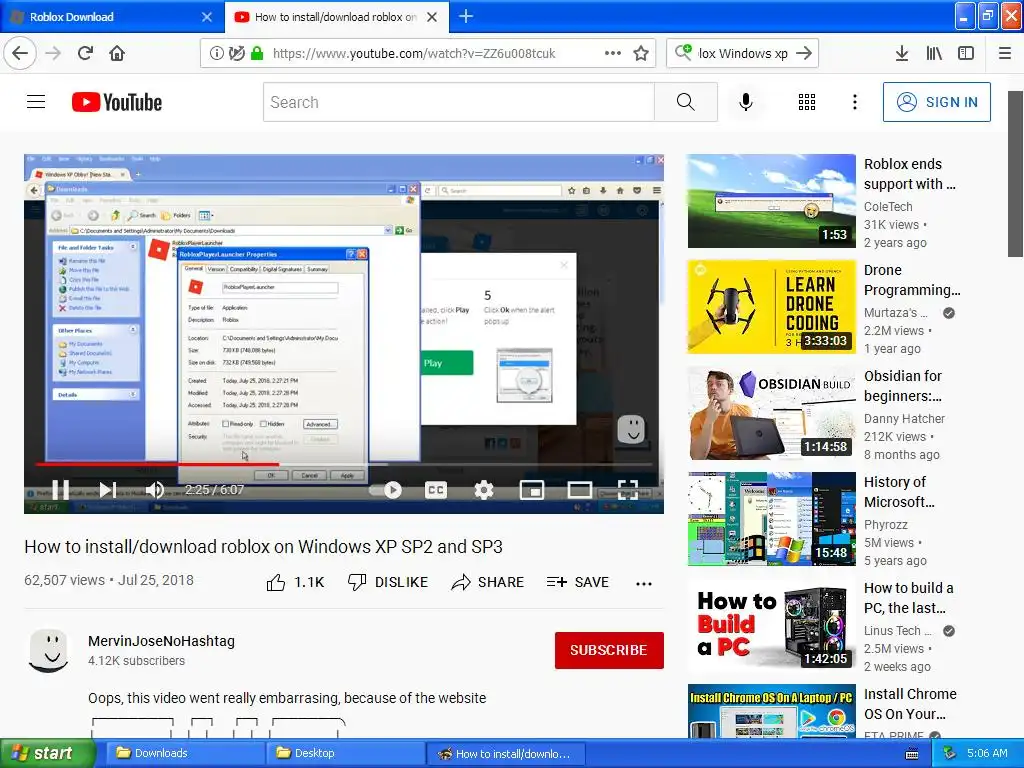Click the green padlock security icon
The image size is (1024, 768).
[257, 53]
